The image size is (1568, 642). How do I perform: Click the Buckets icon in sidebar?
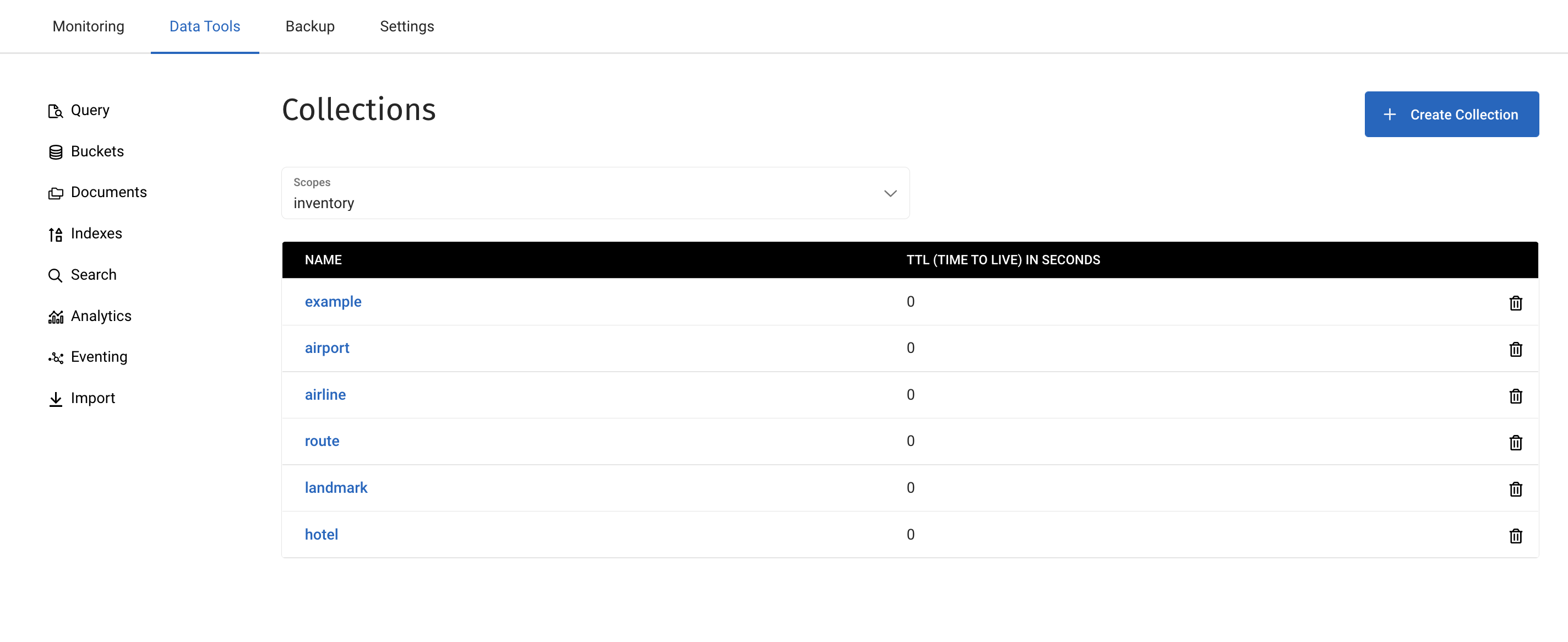click(55, 151)
